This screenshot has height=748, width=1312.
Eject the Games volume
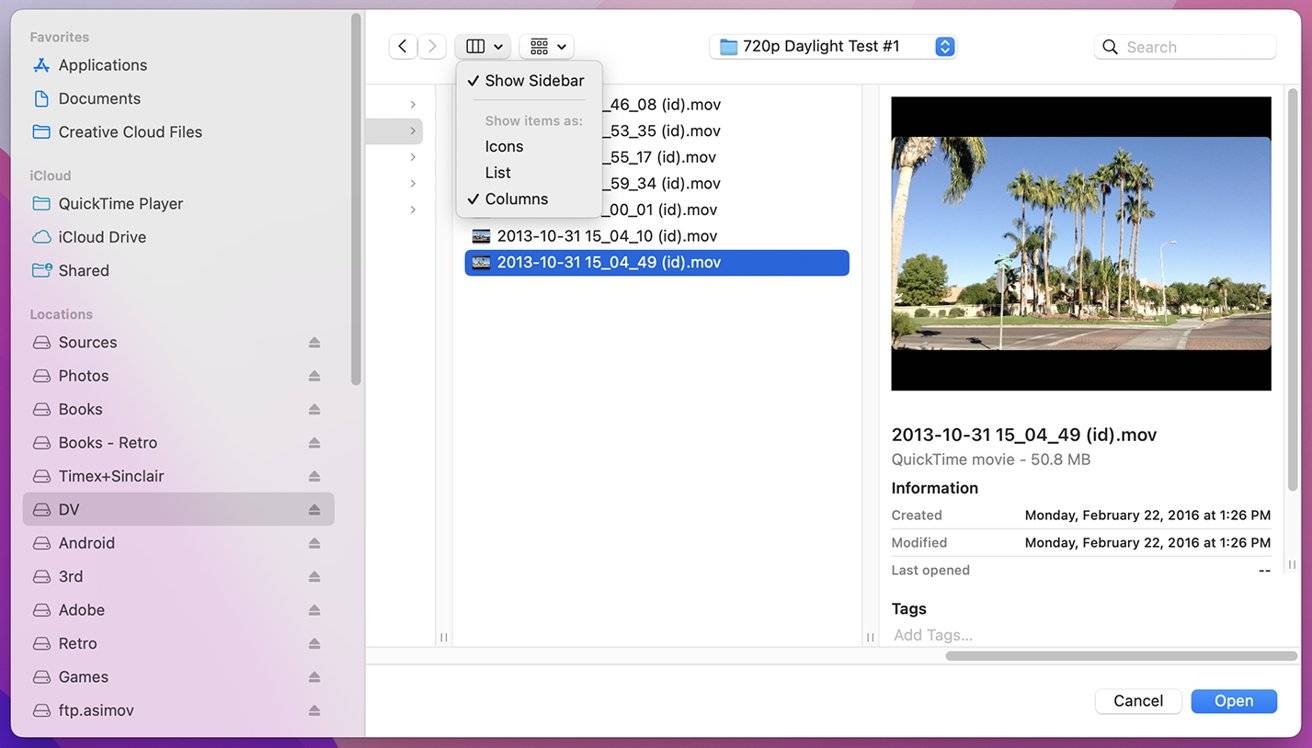[x=314, y=677]
